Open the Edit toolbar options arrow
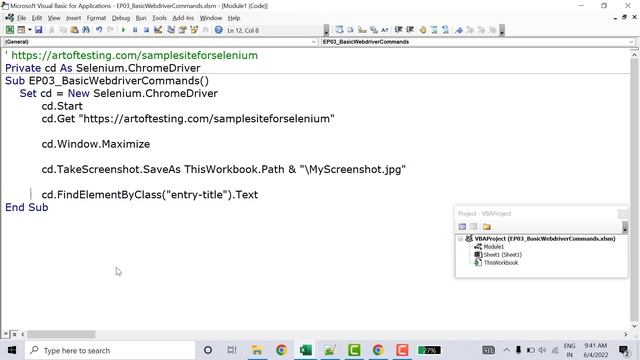Viewport: 640px width, 360px height. tap(502, 30)
